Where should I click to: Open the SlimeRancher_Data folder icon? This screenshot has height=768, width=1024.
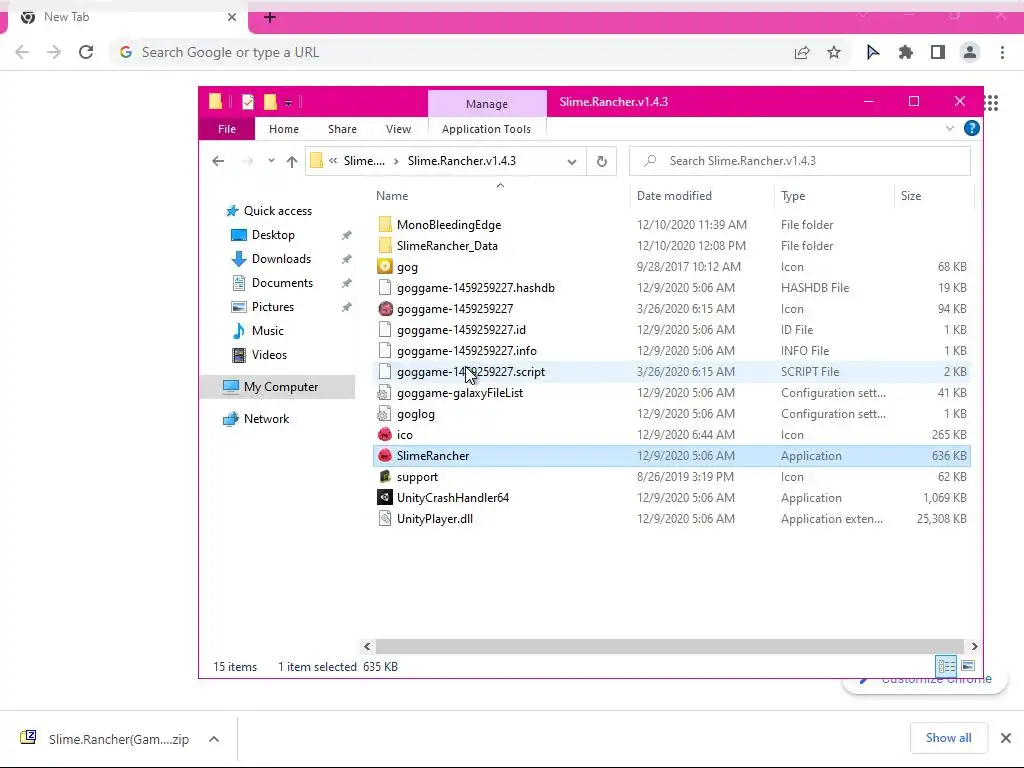(385, 246)
